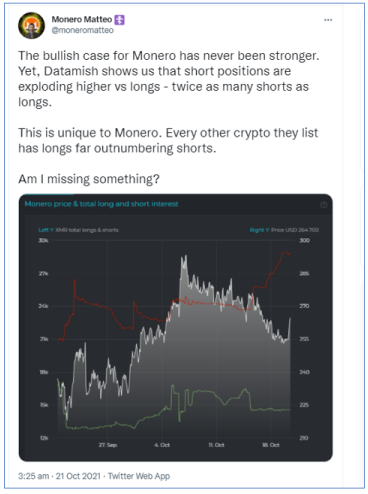This screenshot has width=368, height=494.
Task: Click the 30k left axis label
Action: coord(43,240)
